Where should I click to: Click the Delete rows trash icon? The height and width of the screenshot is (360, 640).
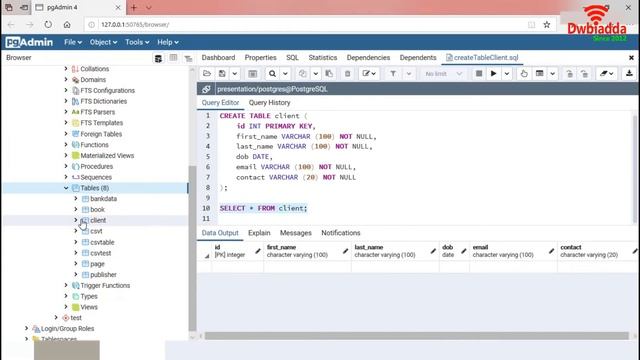[347, 73]
